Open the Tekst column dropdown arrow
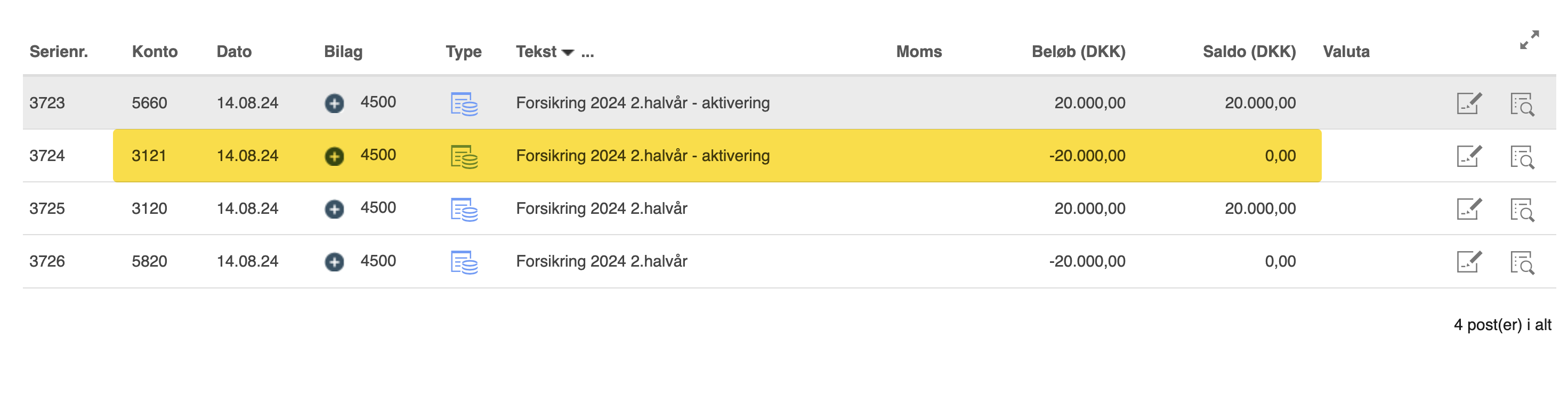 568,52
